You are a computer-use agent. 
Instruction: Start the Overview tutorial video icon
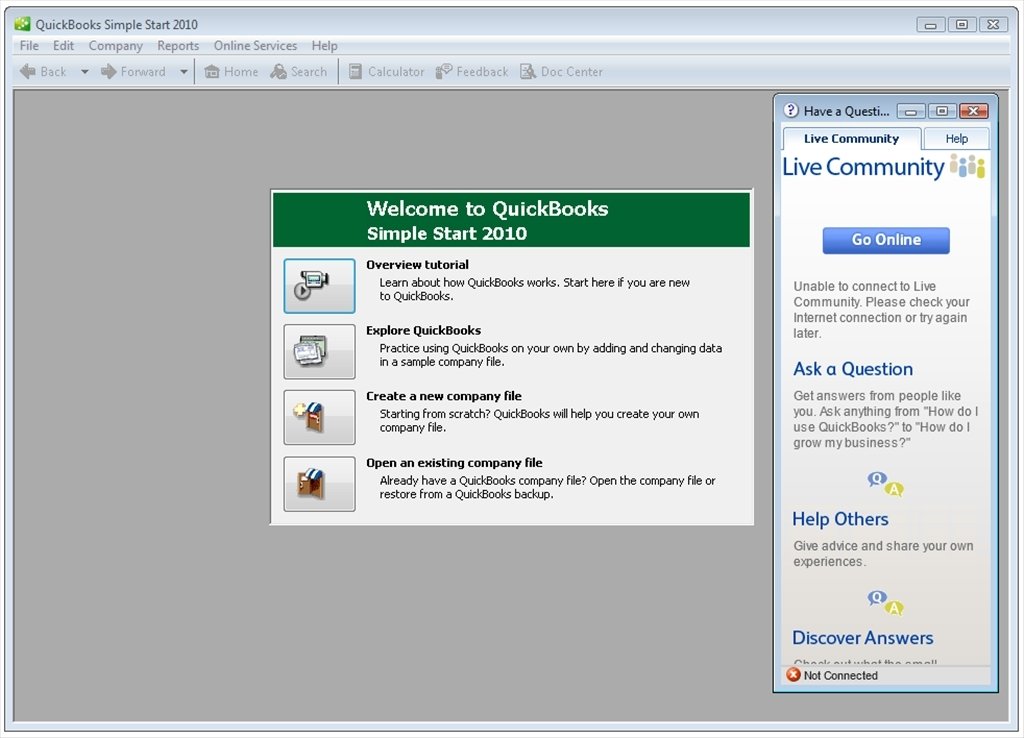pos(319,286)
